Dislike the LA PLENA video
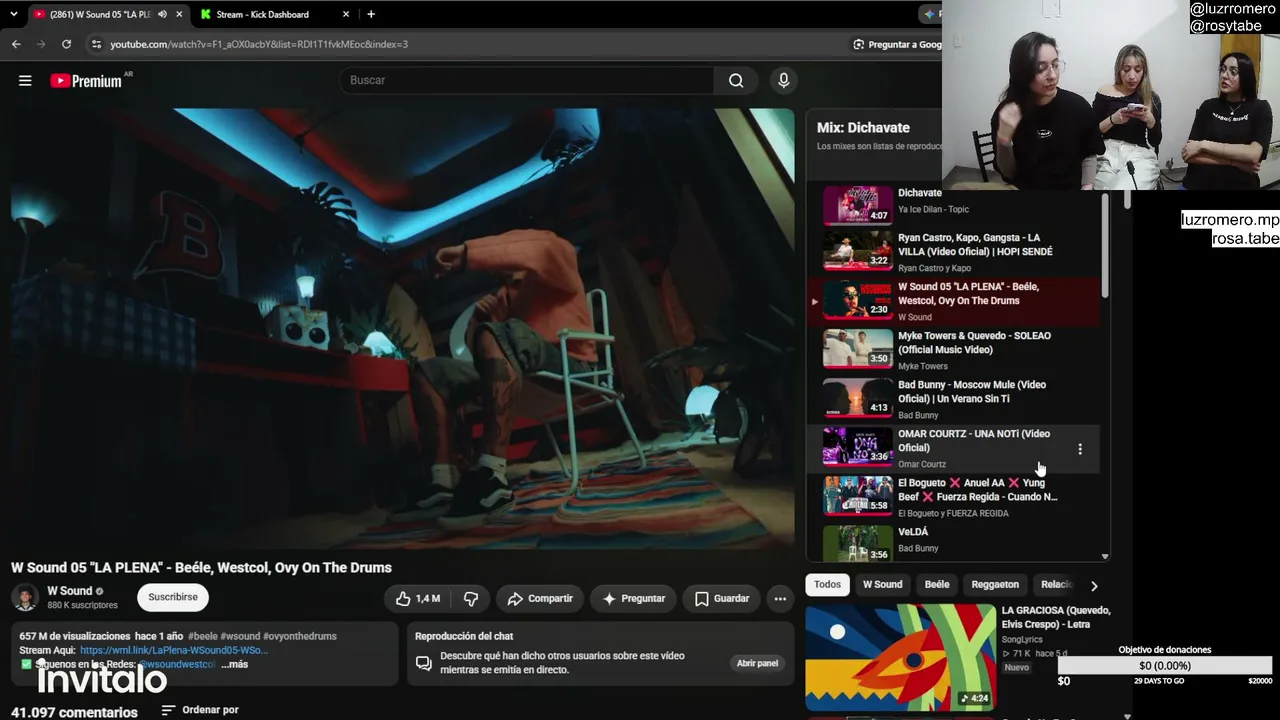The height and width of the screenshot is (720, 1280). pyautogui.click(x=470, y=598)
